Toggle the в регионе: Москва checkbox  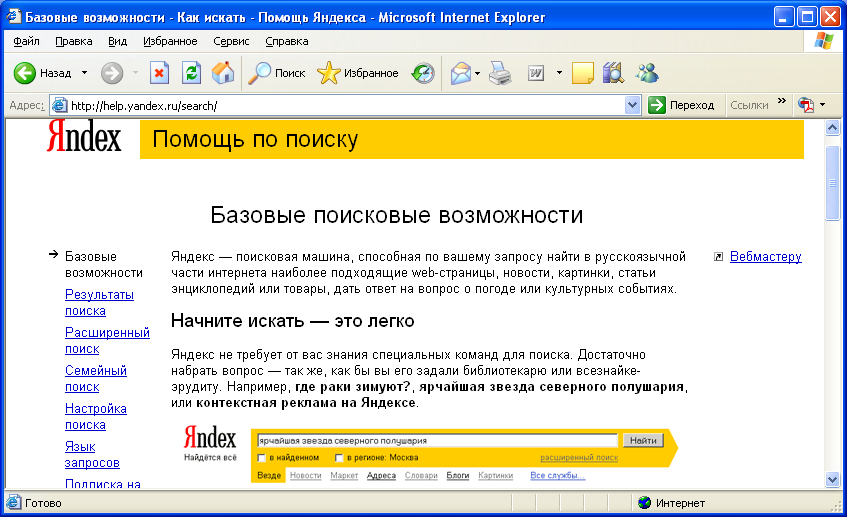339,458
